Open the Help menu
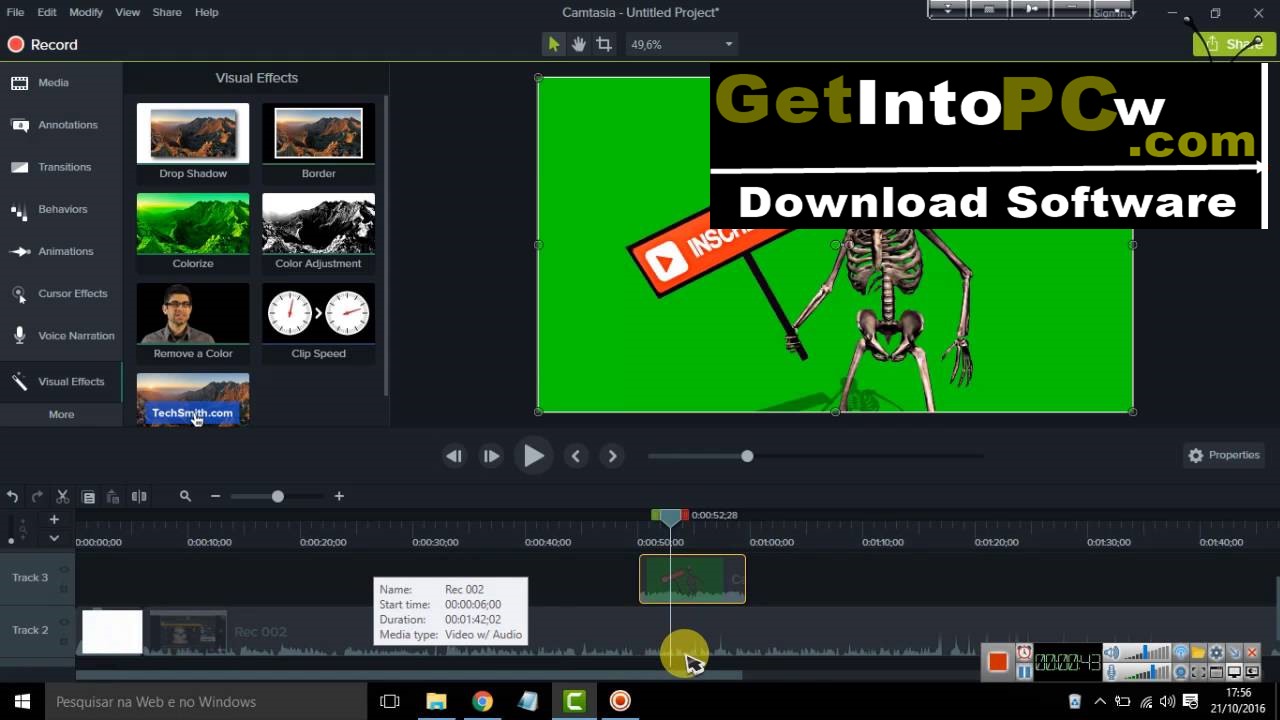The height and width of the screenshot is (720, 1280). pos(206,12)
